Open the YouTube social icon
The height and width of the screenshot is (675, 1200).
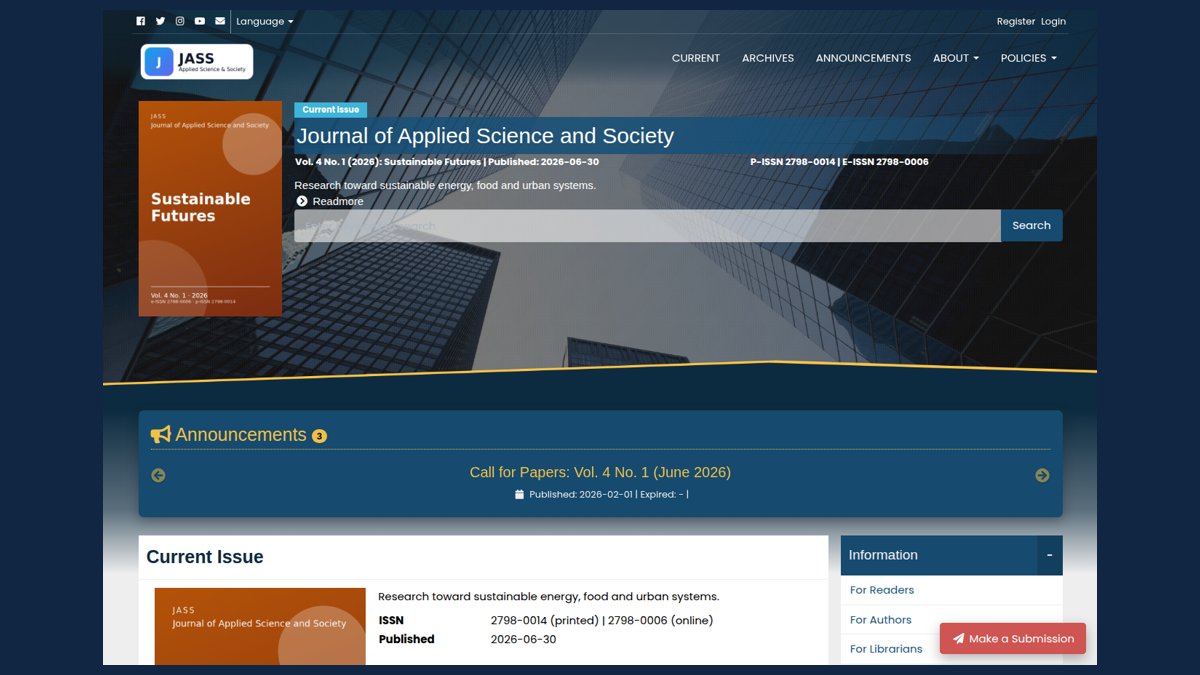[200, 21]
